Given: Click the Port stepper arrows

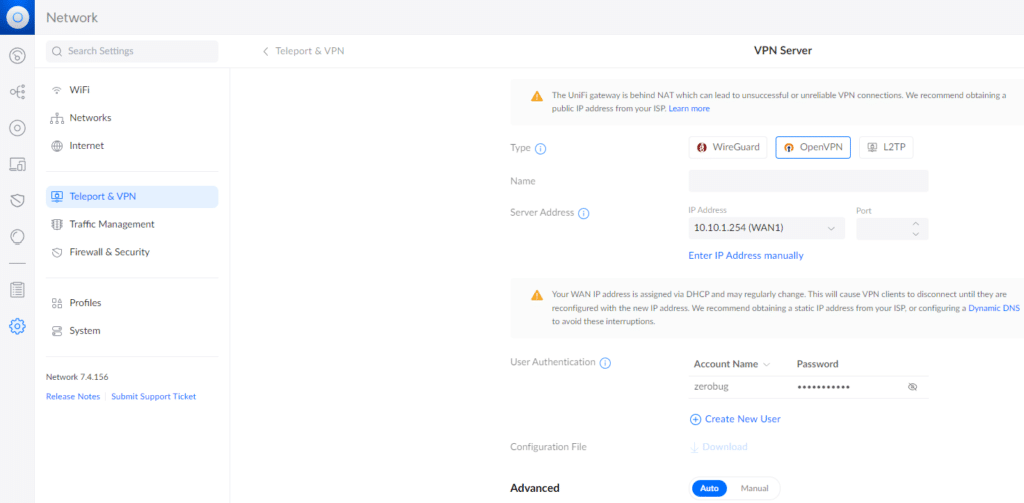Looking at the screenshot, I should tap(915, 229).
